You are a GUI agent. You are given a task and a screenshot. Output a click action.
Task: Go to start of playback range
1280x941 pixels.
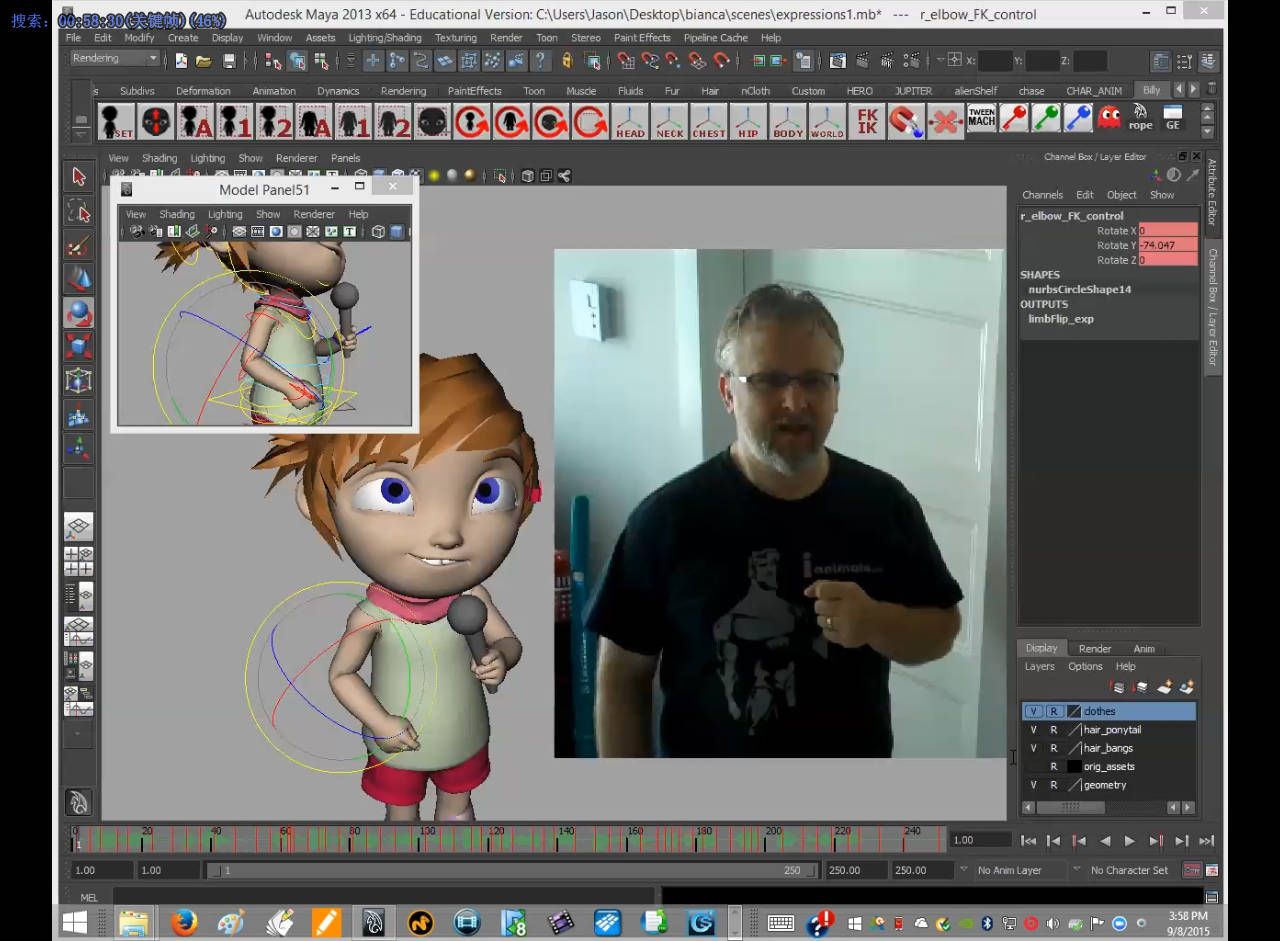coord(1027,841)
